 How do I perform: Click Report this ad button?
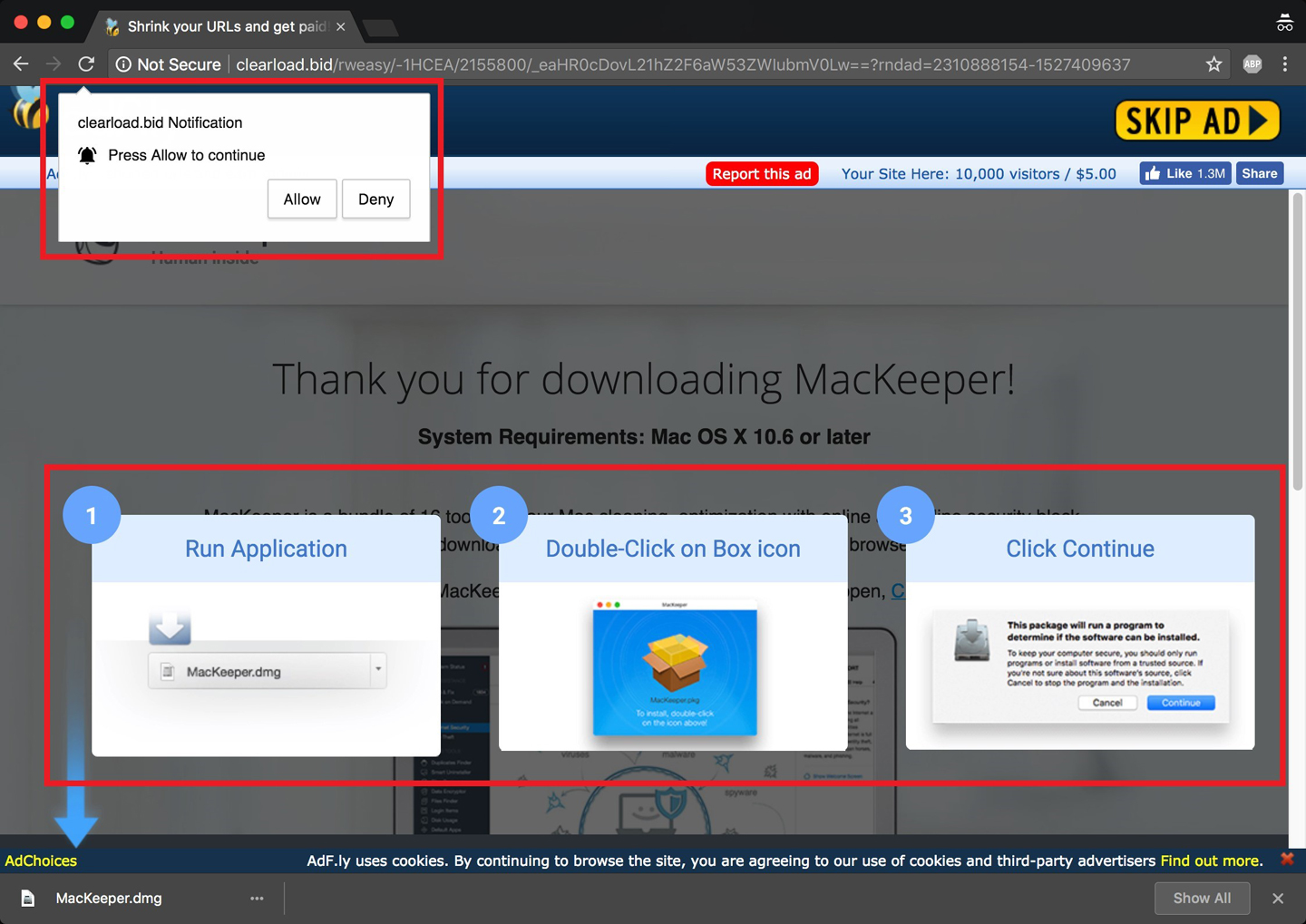pyautogui.click(x=762, y=174)
